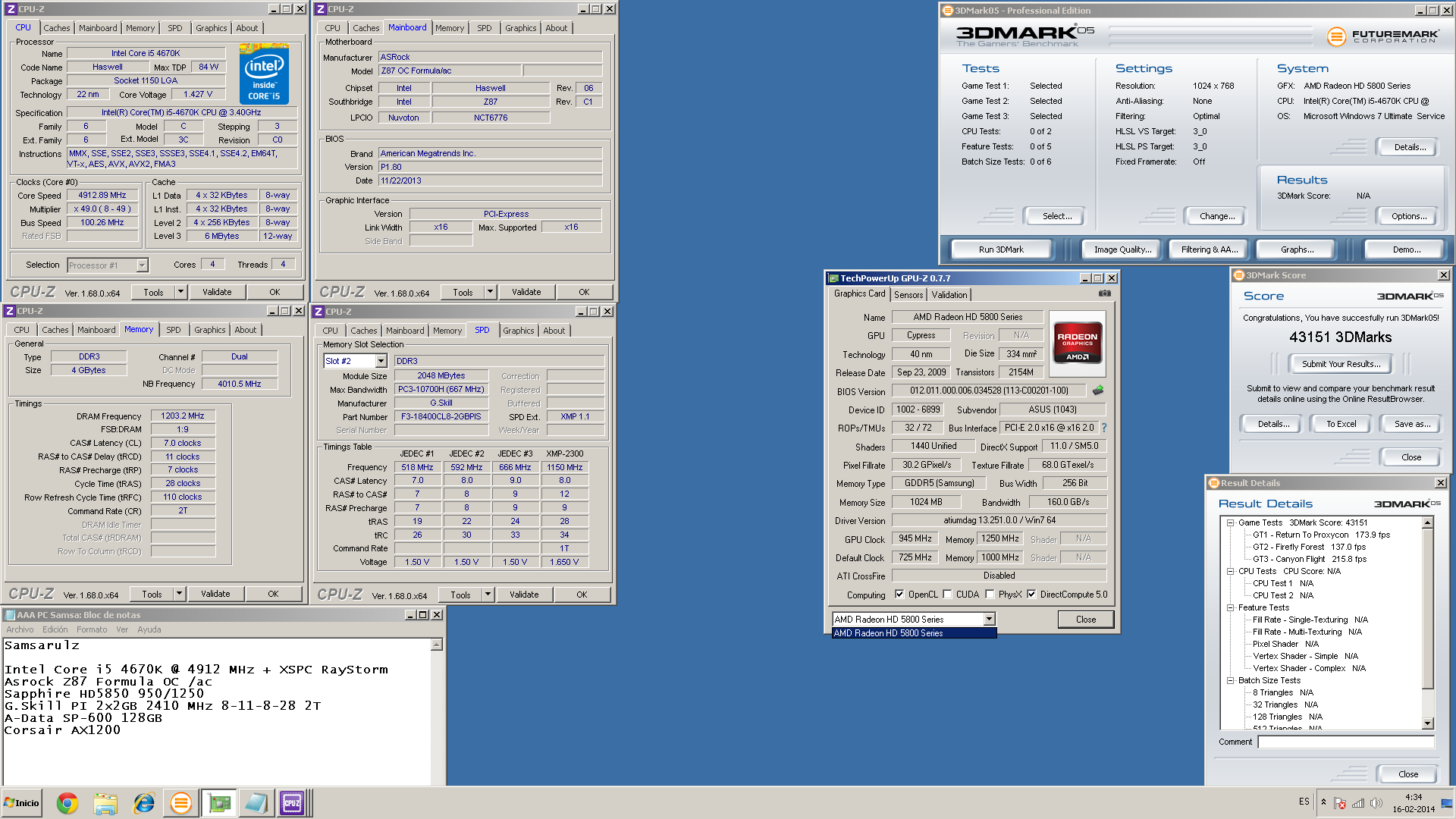Screen dimensions: 1456x819
Task: Click the ES language indicator
Action: (1304, 802)
